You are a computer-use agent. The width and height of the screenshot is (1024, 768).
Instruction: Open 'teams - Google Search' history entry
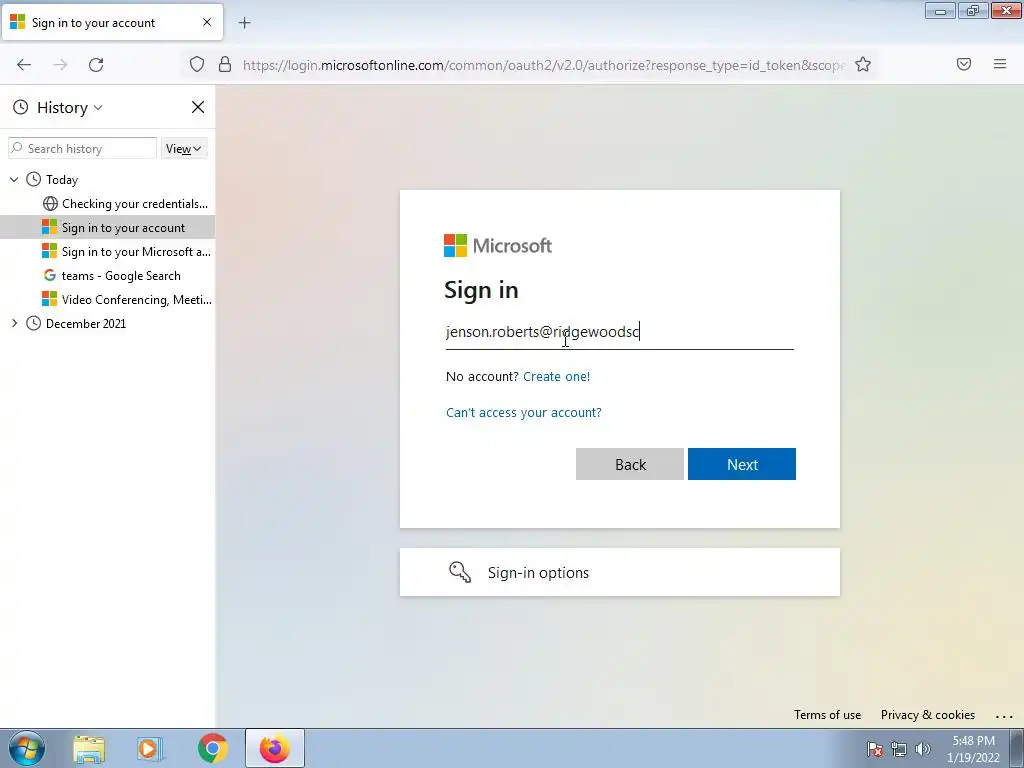coord(112,276)
